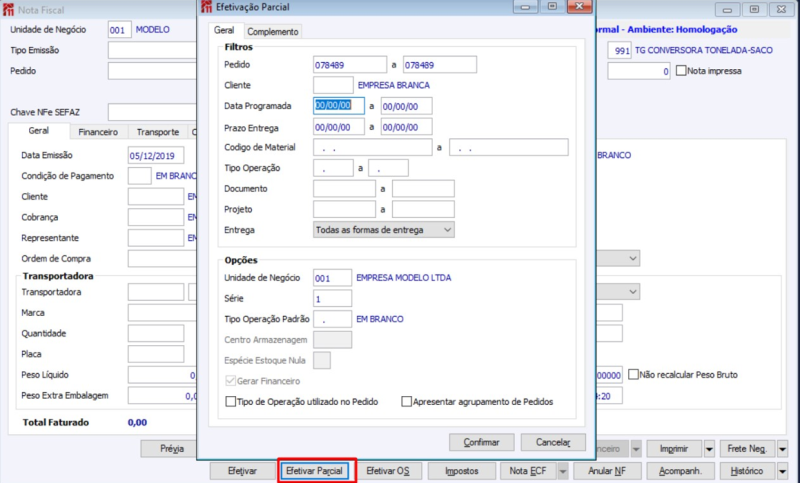Click the Nota ECF button
This screenshot has height=483, width=800.
[x=528, y=471]
